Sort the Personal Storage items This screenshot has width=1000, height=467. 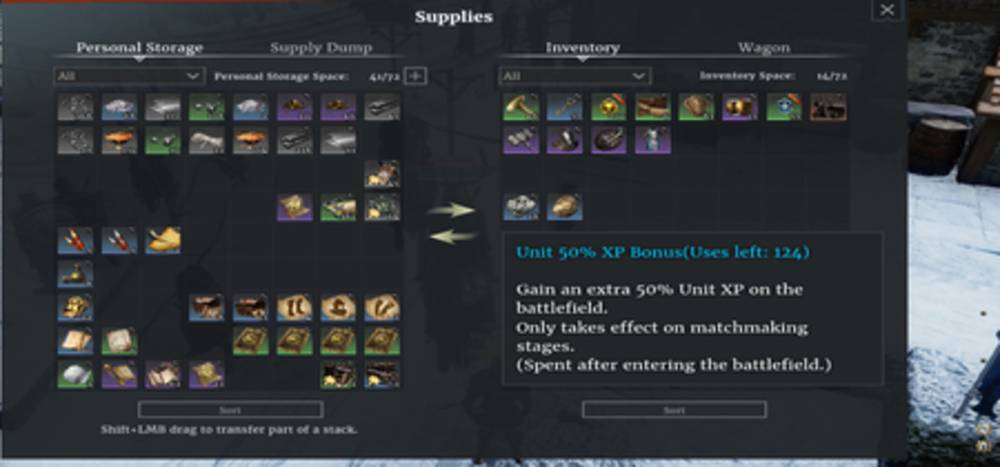(x=230, y=410)
